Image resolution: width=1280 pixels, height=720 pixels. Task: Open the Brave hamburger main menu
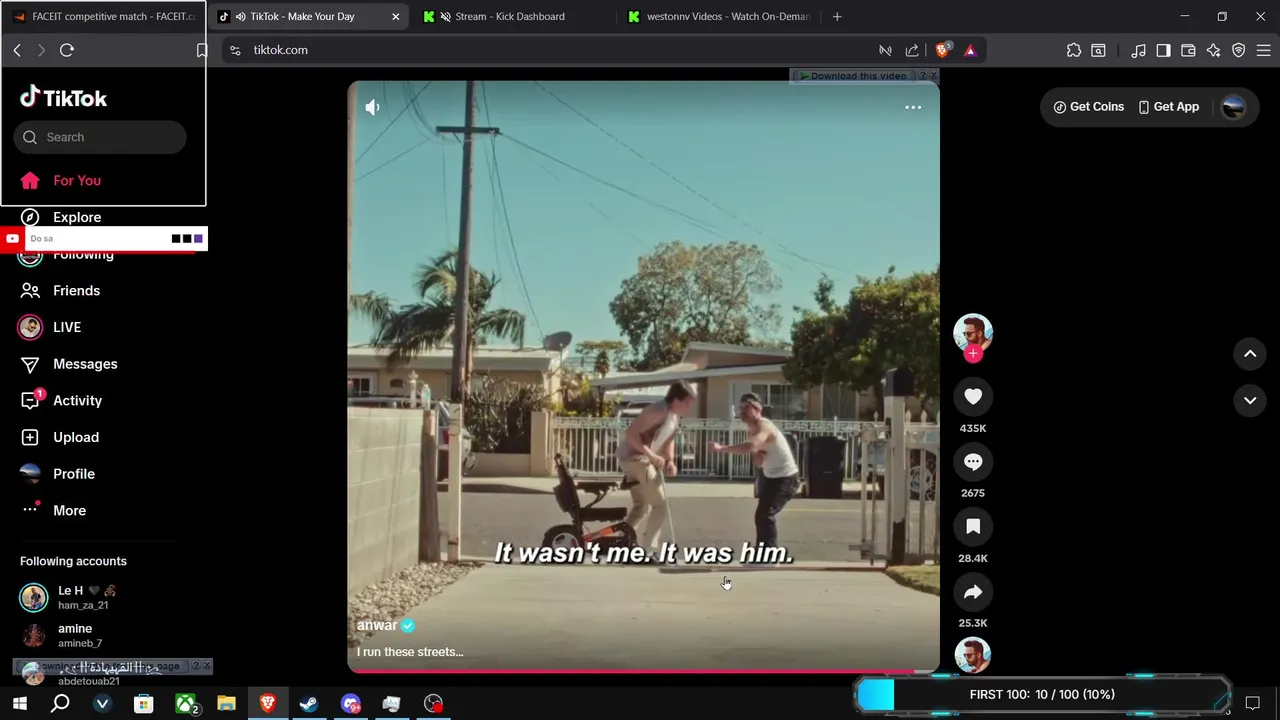(1263, 50)
